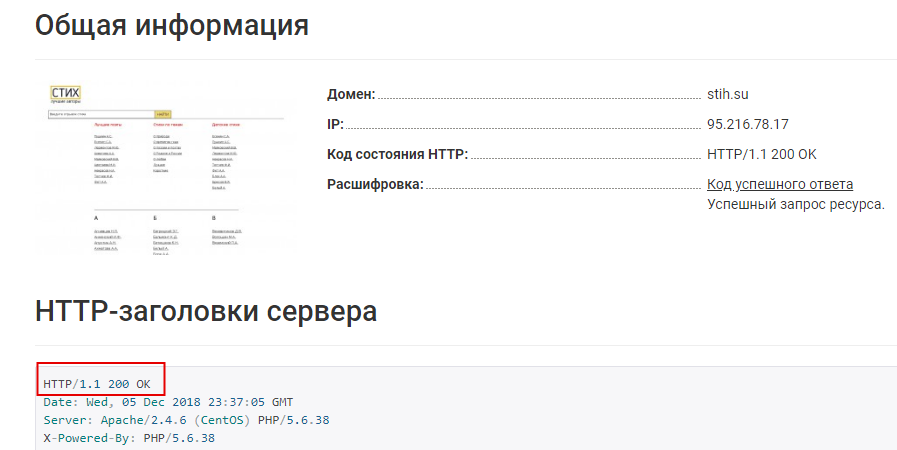Click the stih.su site preview thumbnail

coord(165,168)
